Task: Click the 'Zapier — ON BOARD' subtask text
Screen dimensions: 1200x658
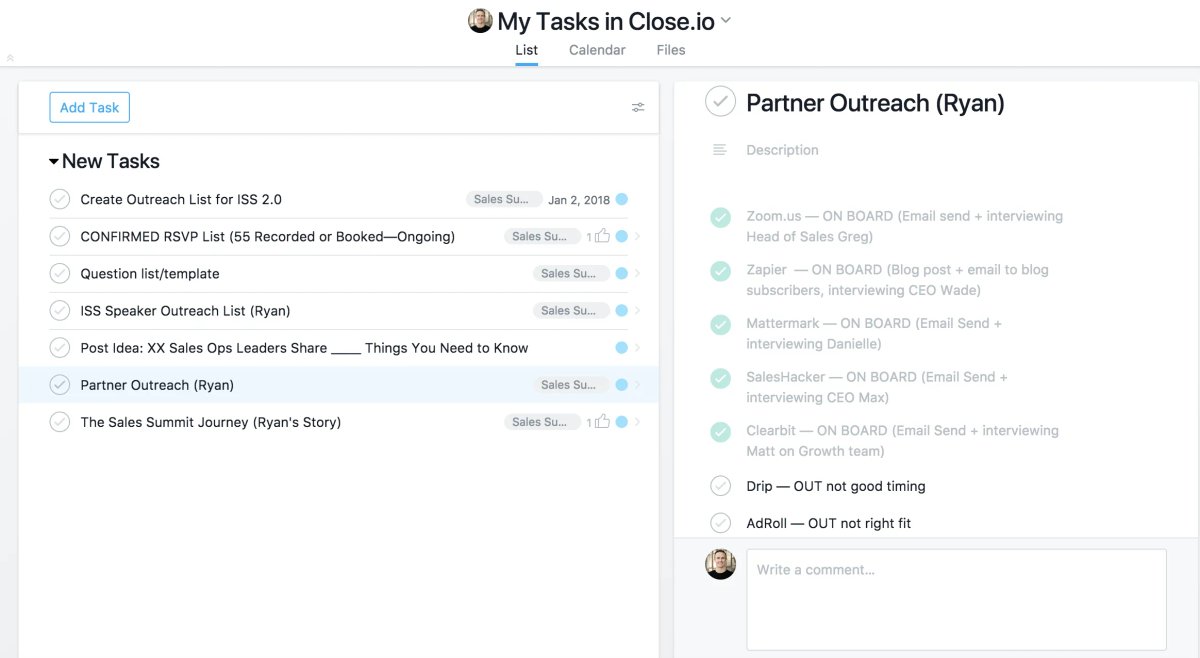Action: [x=897, y=280]
